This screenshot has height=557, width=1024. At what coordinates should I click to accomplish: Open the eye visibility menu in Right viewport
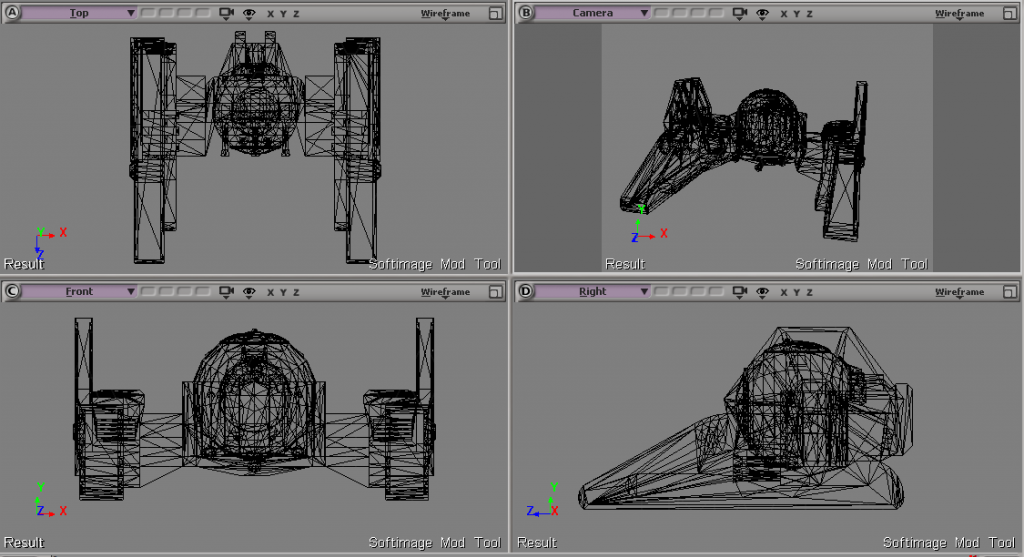coord(762,293)
